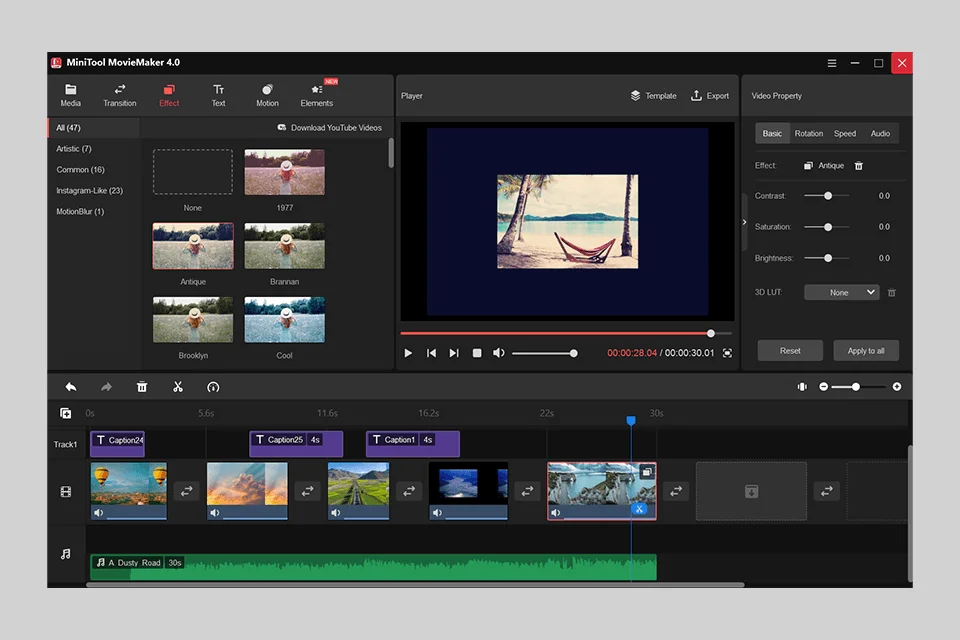This screenshot has width=960, height=640.
Task: Switch to Rotation property tab
Action: [x=809, y=134]
